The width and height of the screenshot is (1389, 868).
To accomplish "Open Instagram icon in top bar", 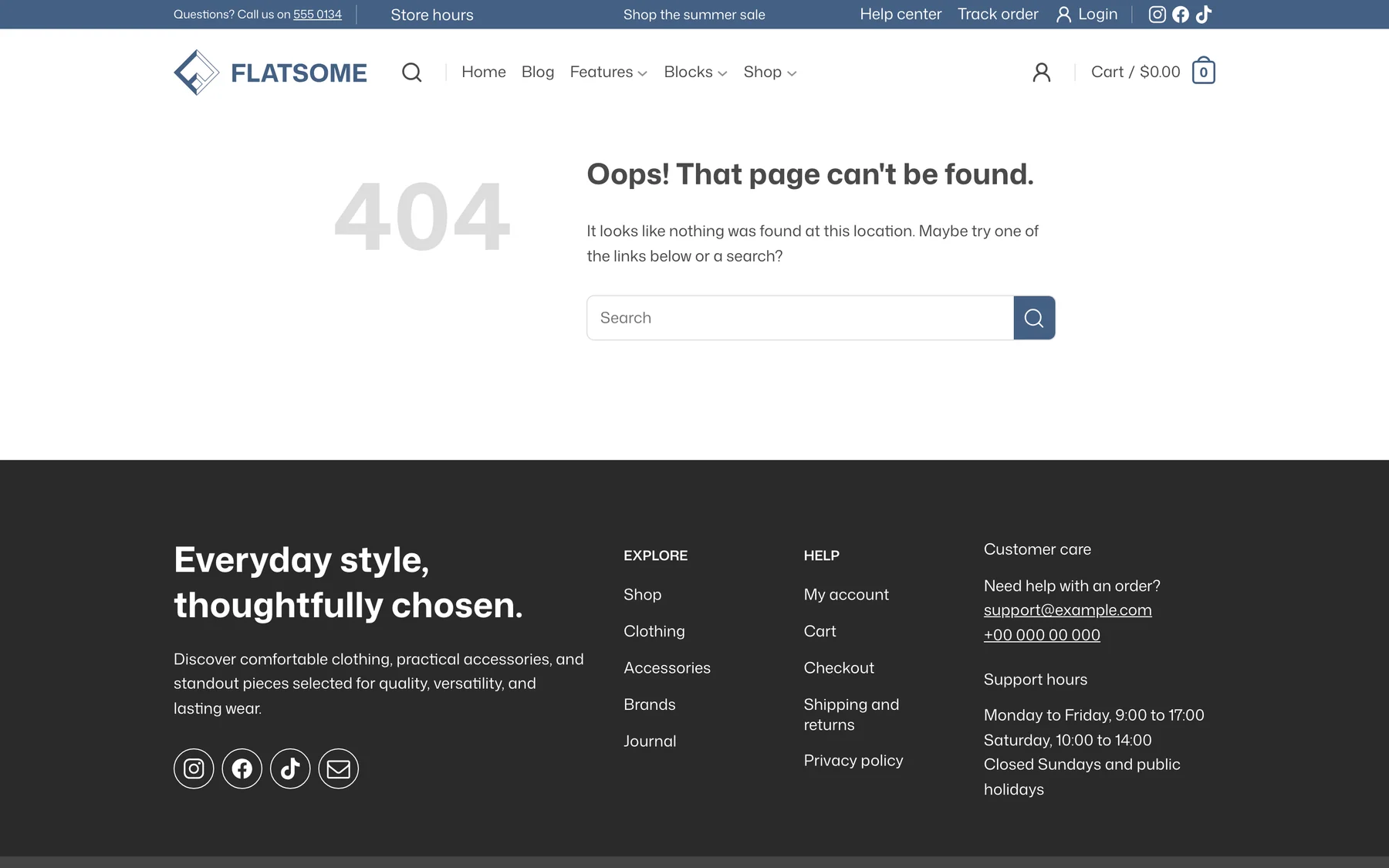I will (x=1157, y=14).
